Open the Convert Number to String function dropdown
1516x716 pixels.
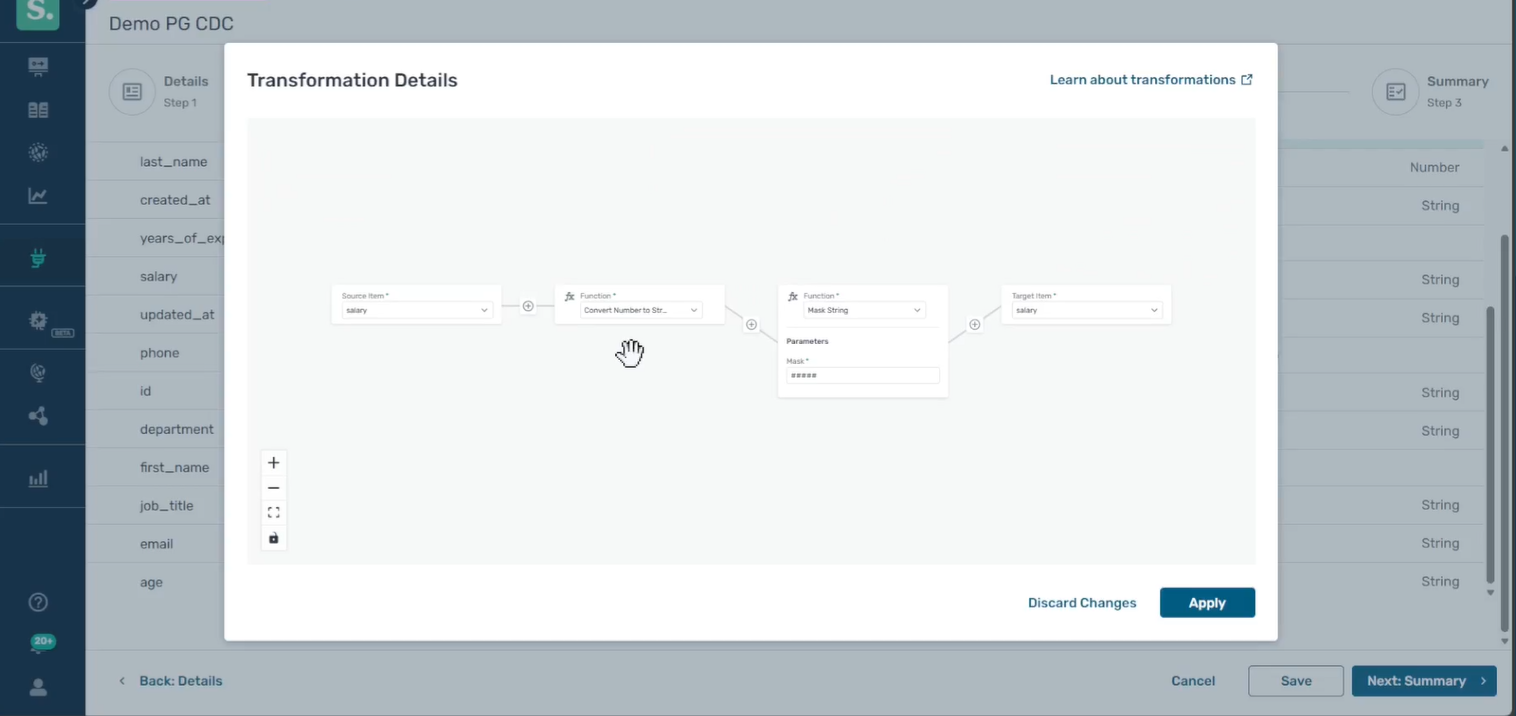[x=640, y=310]
